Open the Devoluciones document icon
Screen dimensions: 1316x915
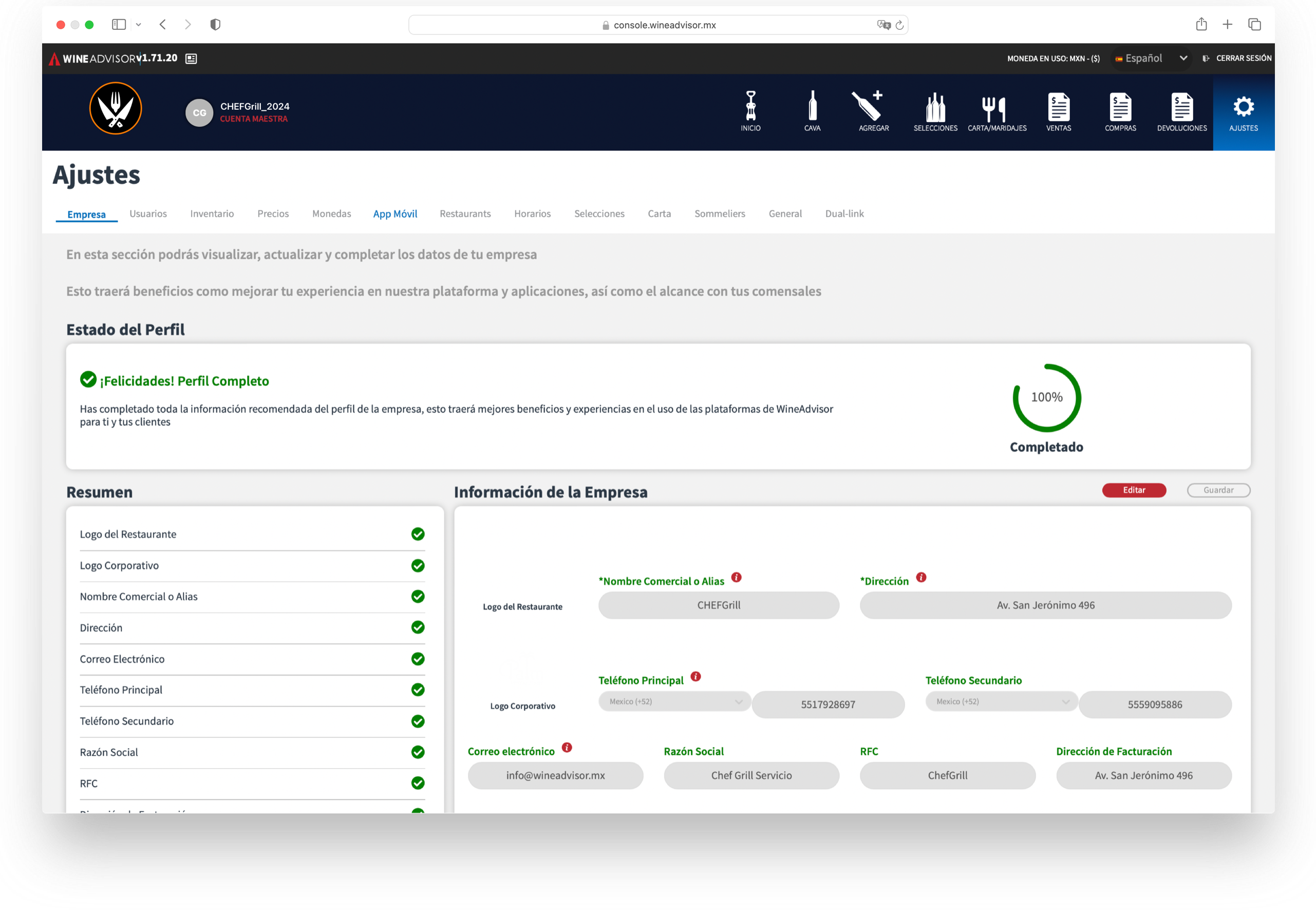click(x=1182, y=107)
